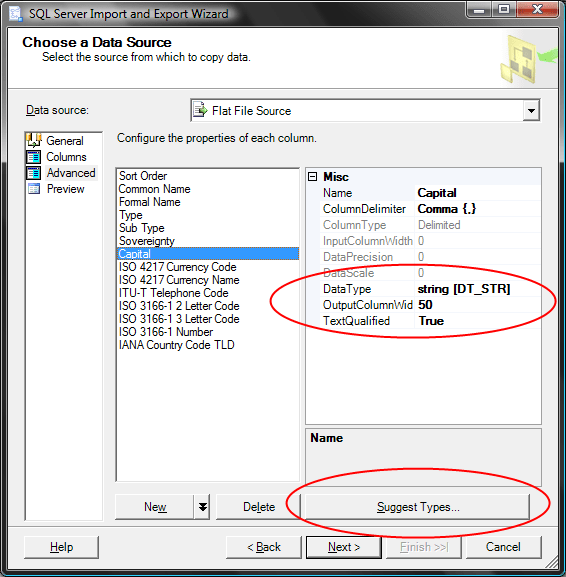
Task: Open Help for the wizard
Action: 61,547
